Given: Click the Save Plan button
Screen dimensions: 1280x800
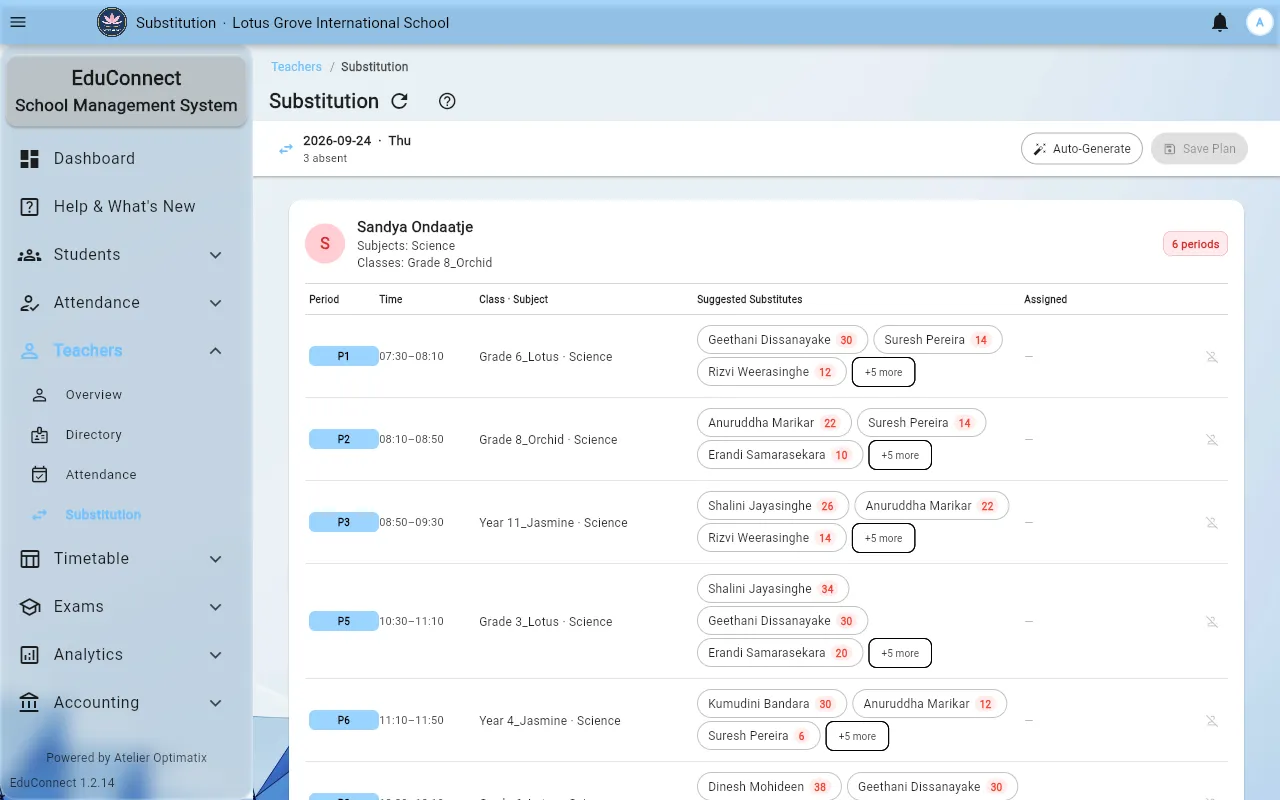Looking at the screenshot, I should coord(1199,148).
